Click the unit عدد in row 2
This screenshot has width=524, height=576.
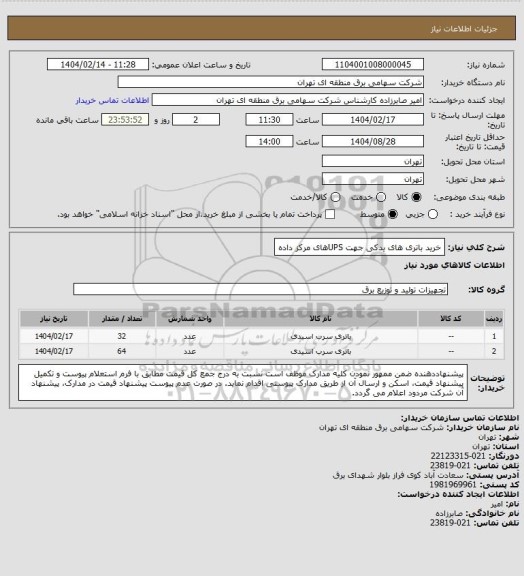[190, 351]
